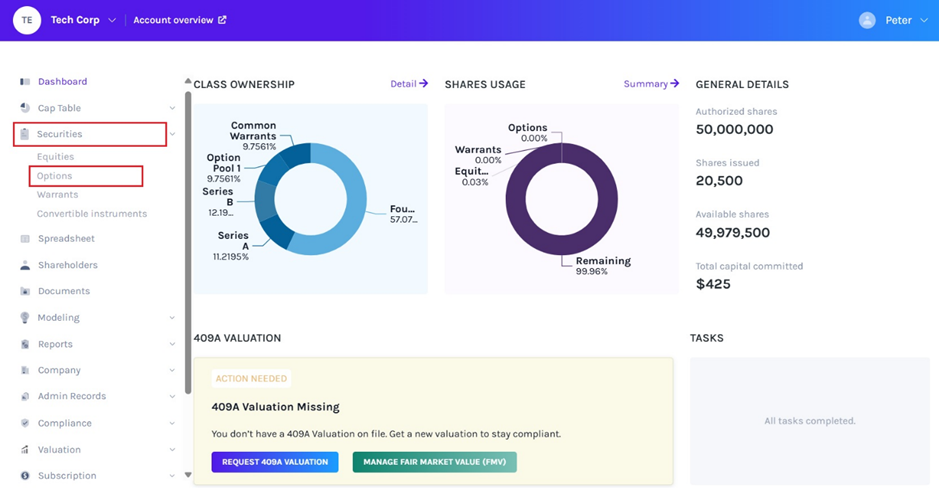Image resolution: width=939 pixels, height=494 pixels.
Task: Click the Shareholders person icon
Action: pyautogui.click(x=25, y=265)
